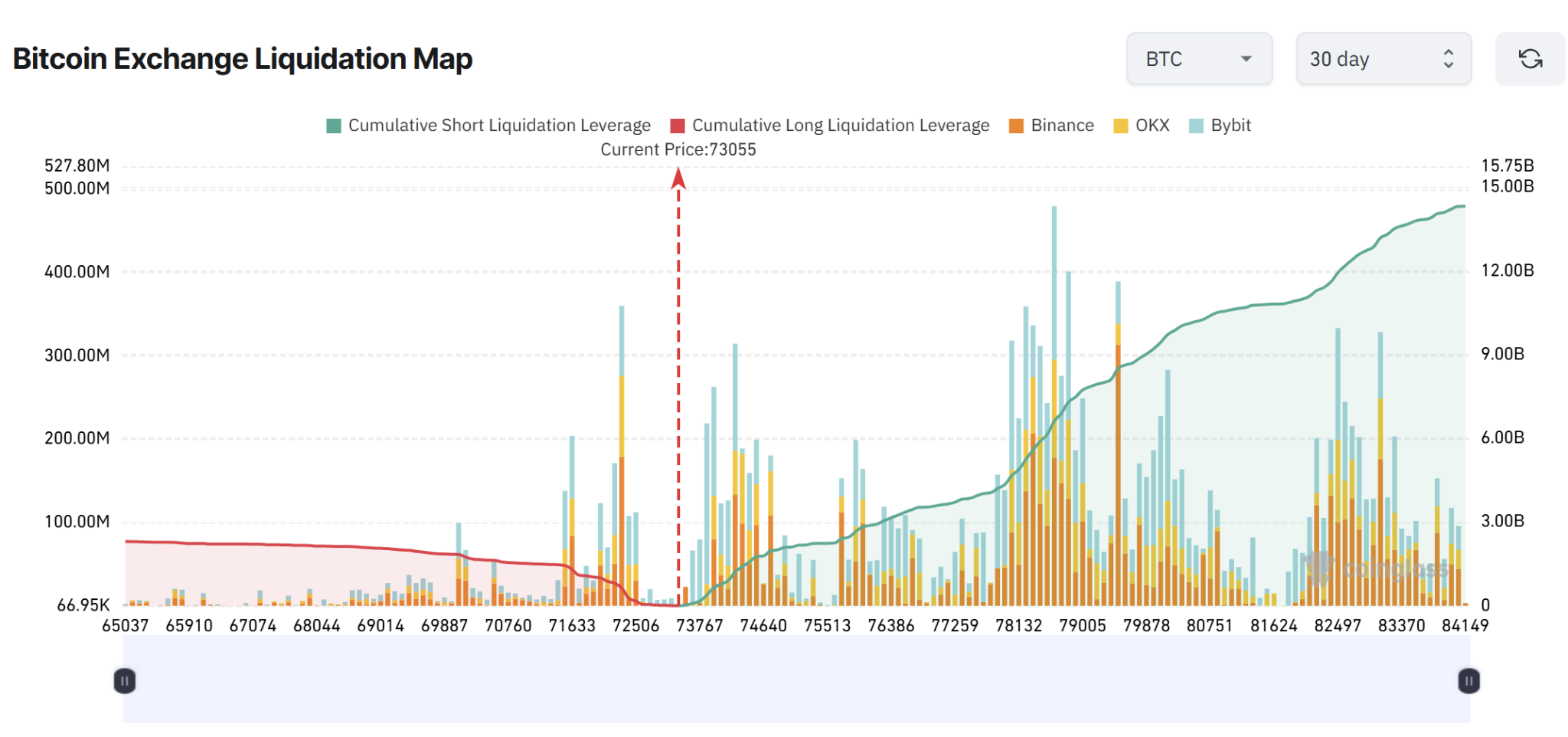Click the light blue Bybit legend swatch
The image size is (1568, 737).
click(x=1197, y=126)
